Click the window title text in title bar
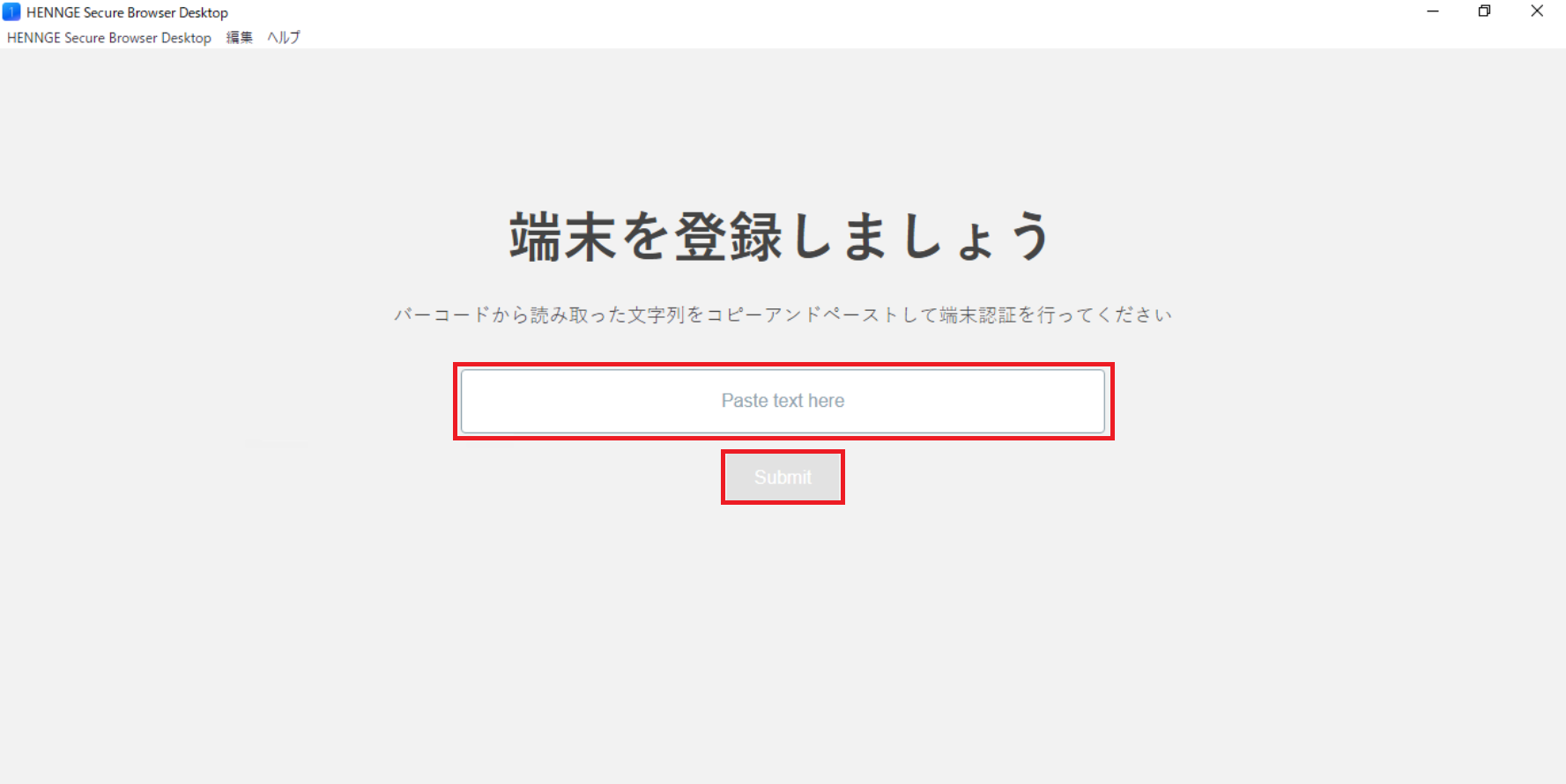Image resolution: width=1566 pixels, height=784 pixels. pos(127,12)
